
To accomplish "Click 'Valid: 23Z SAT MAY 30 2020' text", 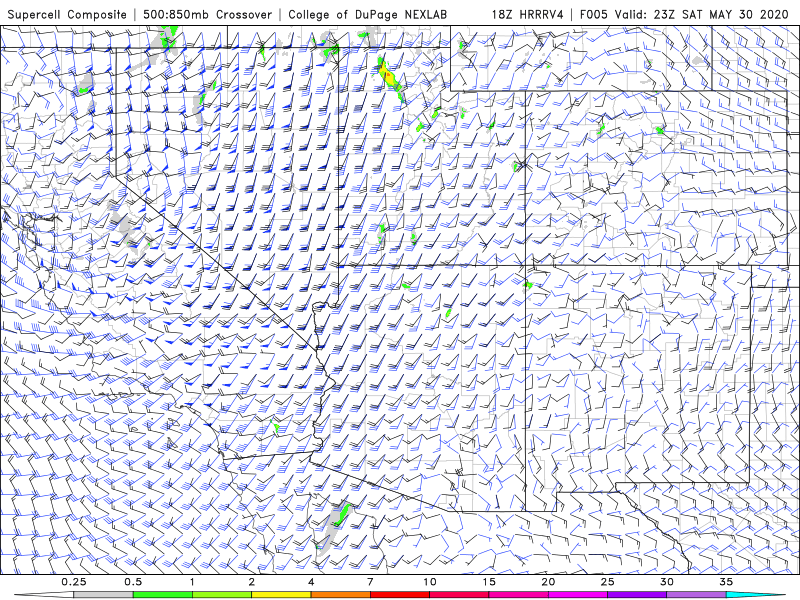I will pos(702,15).
